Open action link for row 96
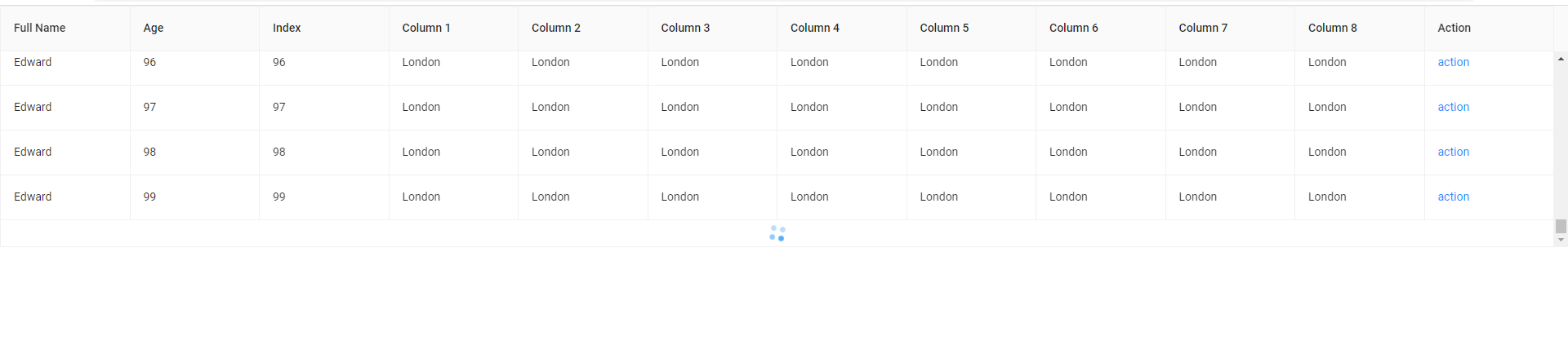The height and width of the screenshot is (345, 1568). click(1453, 62)
